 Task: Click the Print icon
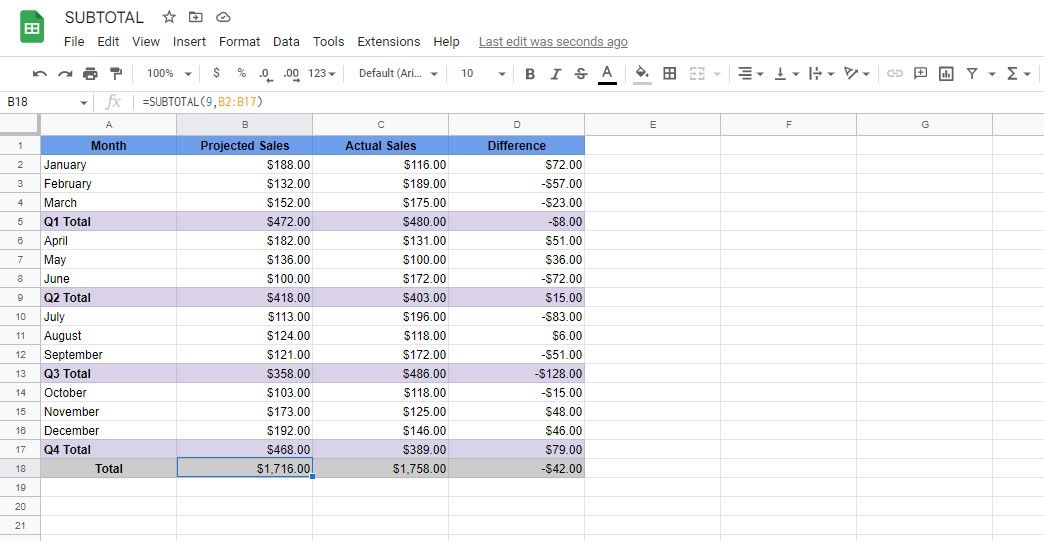click(91, 73)
